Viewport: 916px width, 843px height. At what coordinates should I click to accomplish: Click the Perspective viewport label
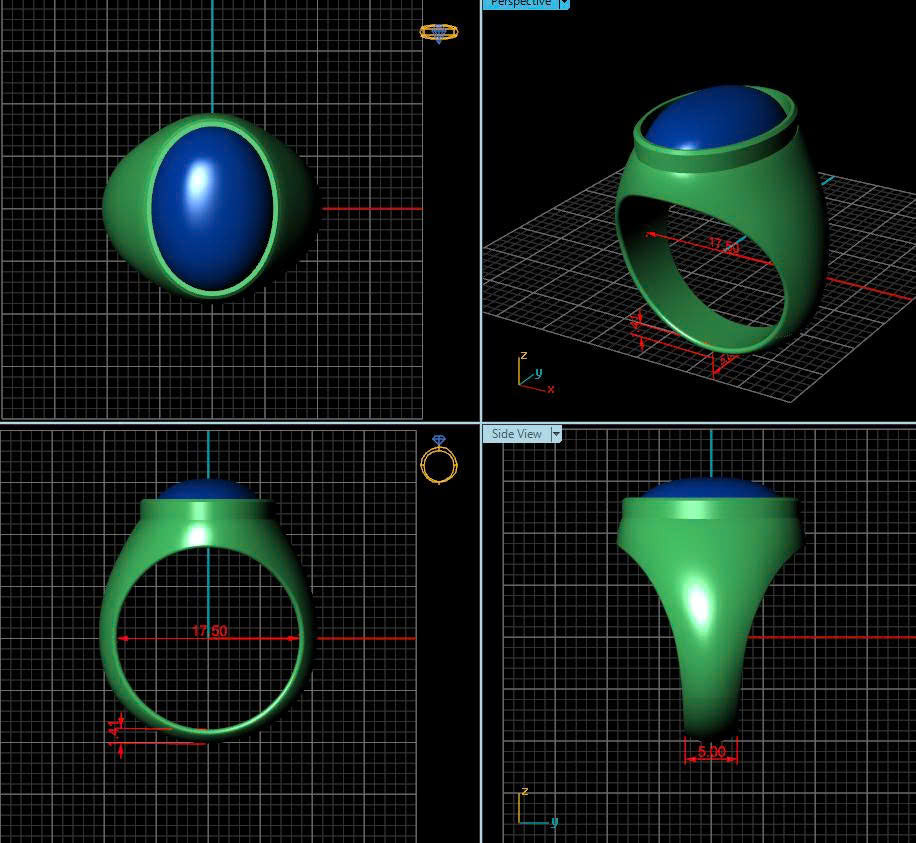tap(520, 4)
